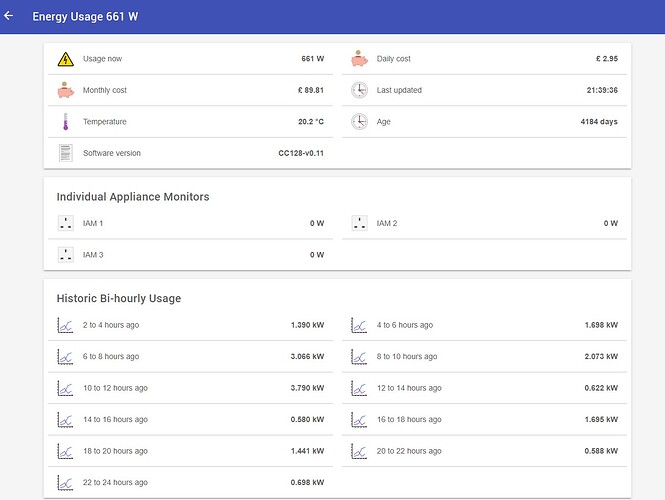Select the 20.2 °C temperature value

pos(311,122)
